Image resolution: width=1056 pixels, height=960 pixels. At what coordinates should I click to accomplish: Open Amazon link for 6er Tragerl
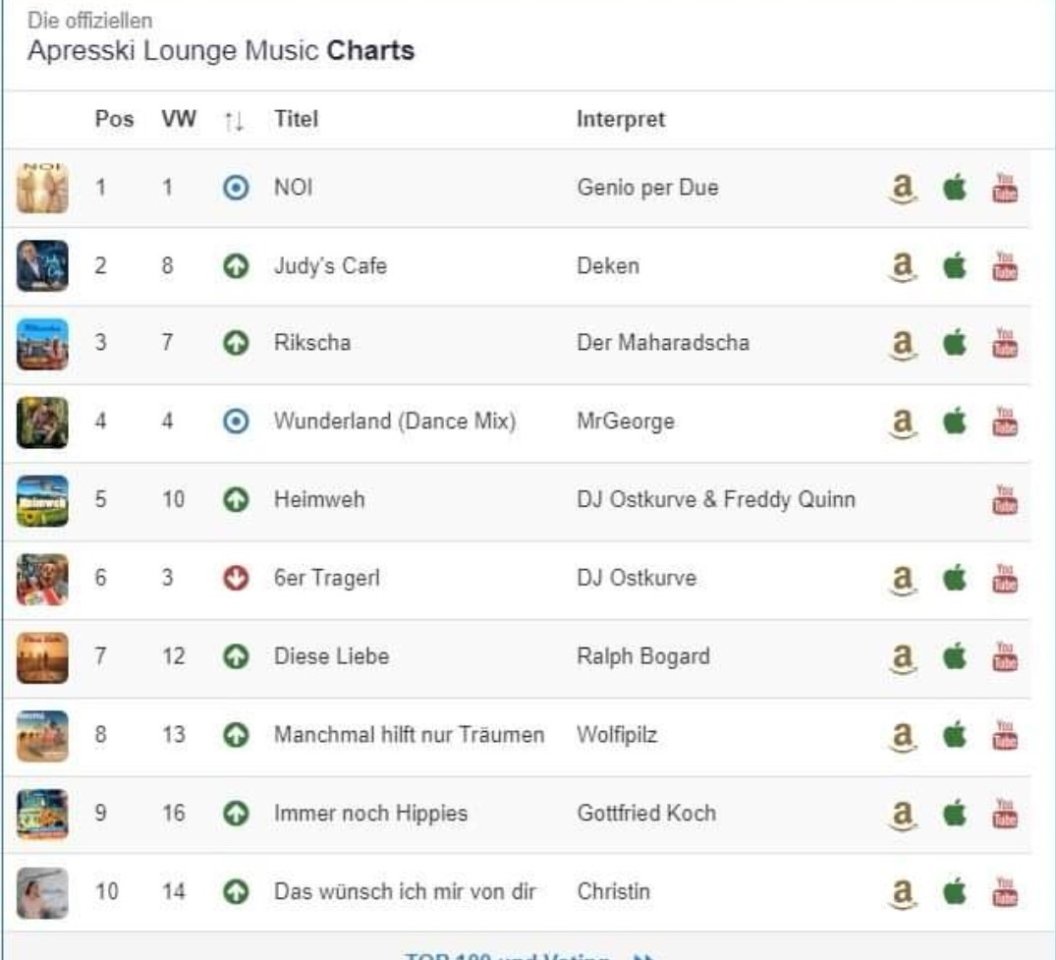pyautogui.click(x=903, y=578)
